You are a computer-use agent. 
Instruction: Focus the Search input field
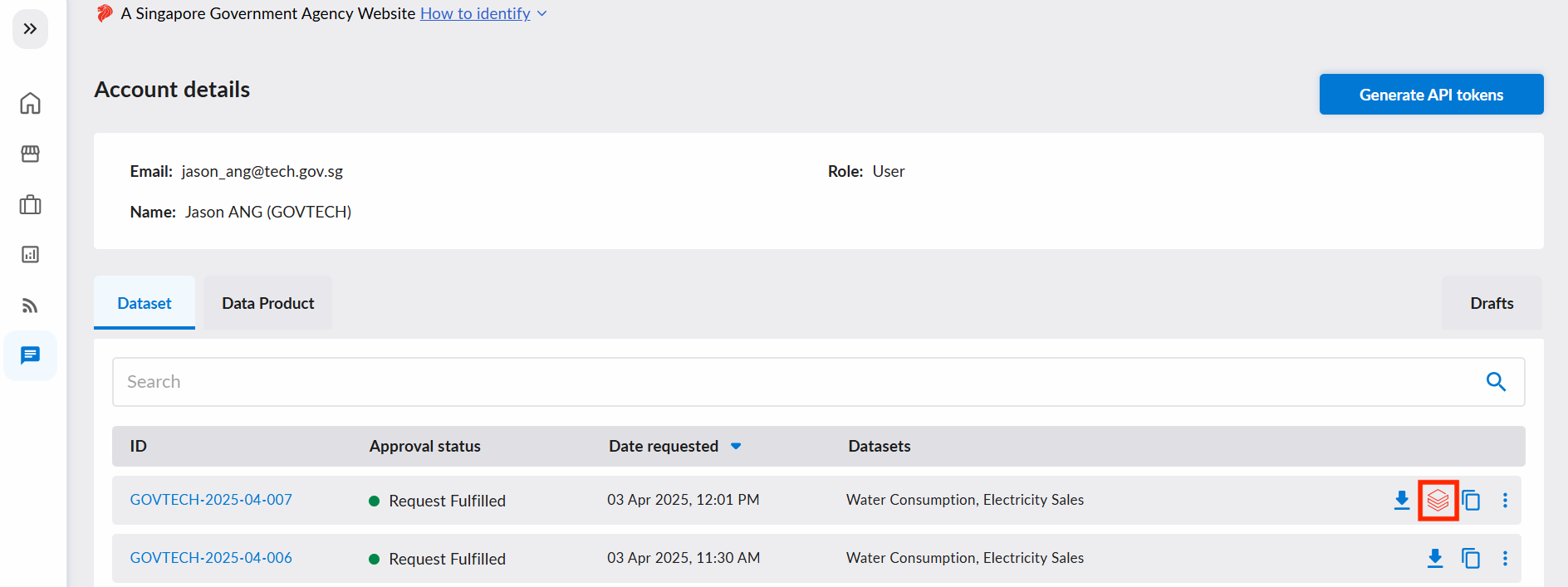(819, 382)
